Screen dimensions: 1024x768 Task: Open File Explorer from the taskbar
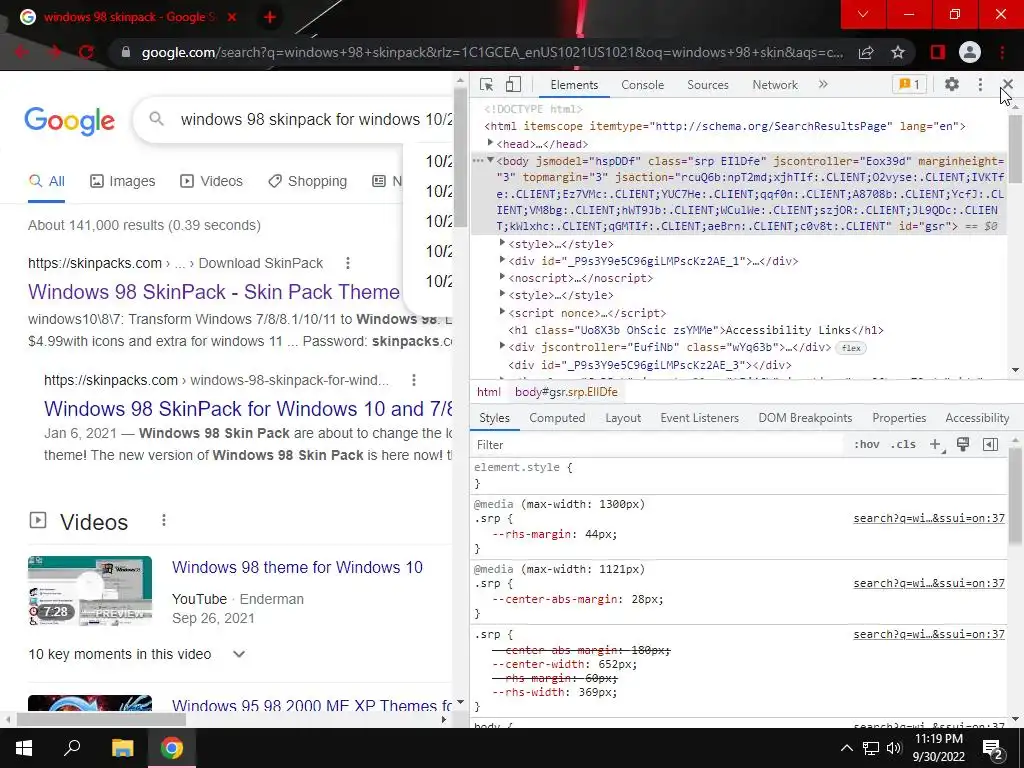point(122,748)
